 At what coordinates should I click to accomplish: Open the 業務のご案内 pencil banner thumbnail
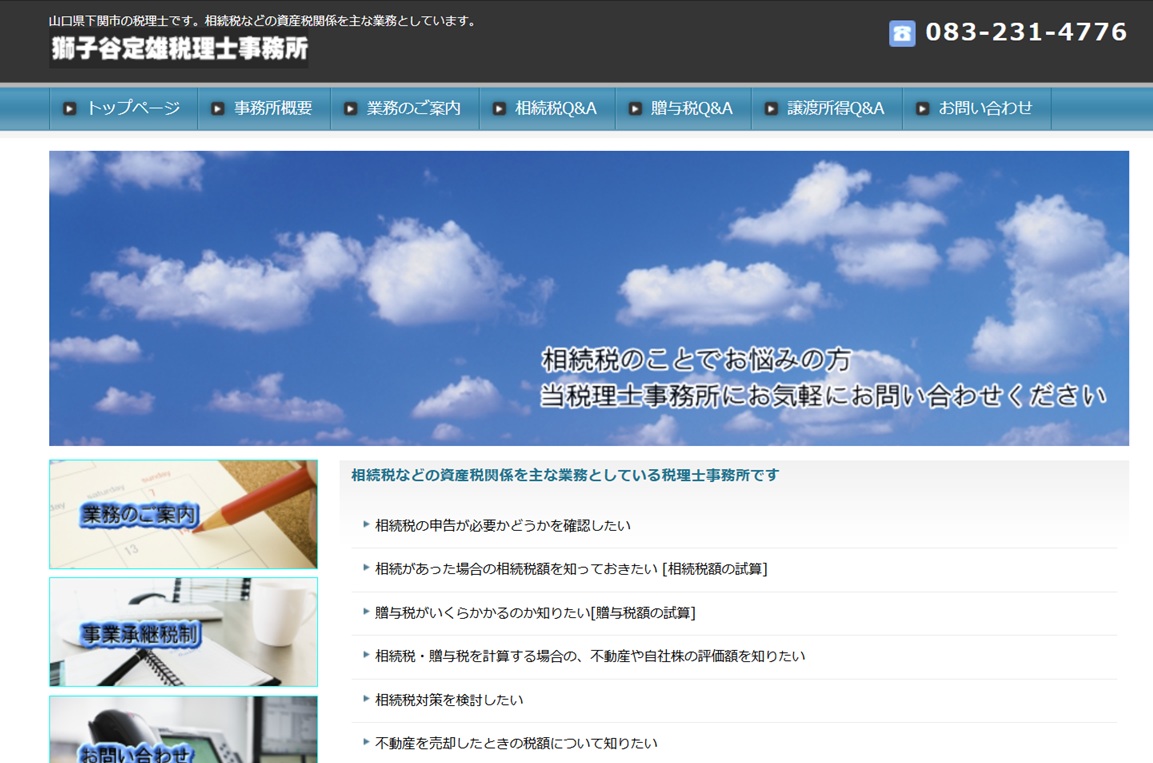(x=183, y=515)
